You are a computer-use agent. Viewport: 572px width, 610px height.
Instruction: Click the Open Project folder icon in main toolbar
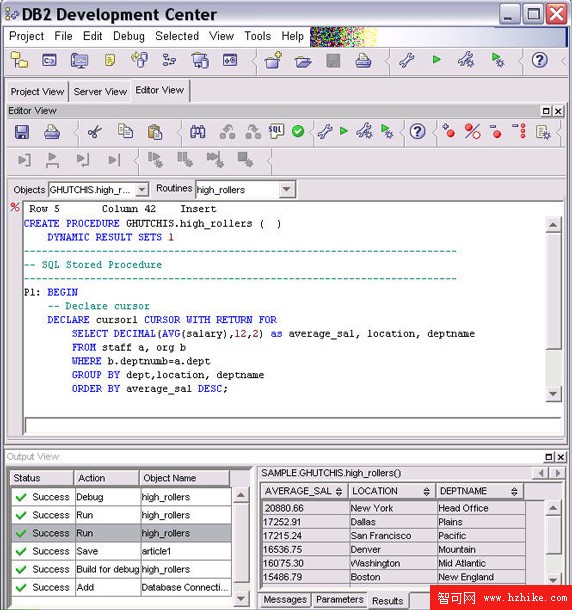tap(303, 61)
